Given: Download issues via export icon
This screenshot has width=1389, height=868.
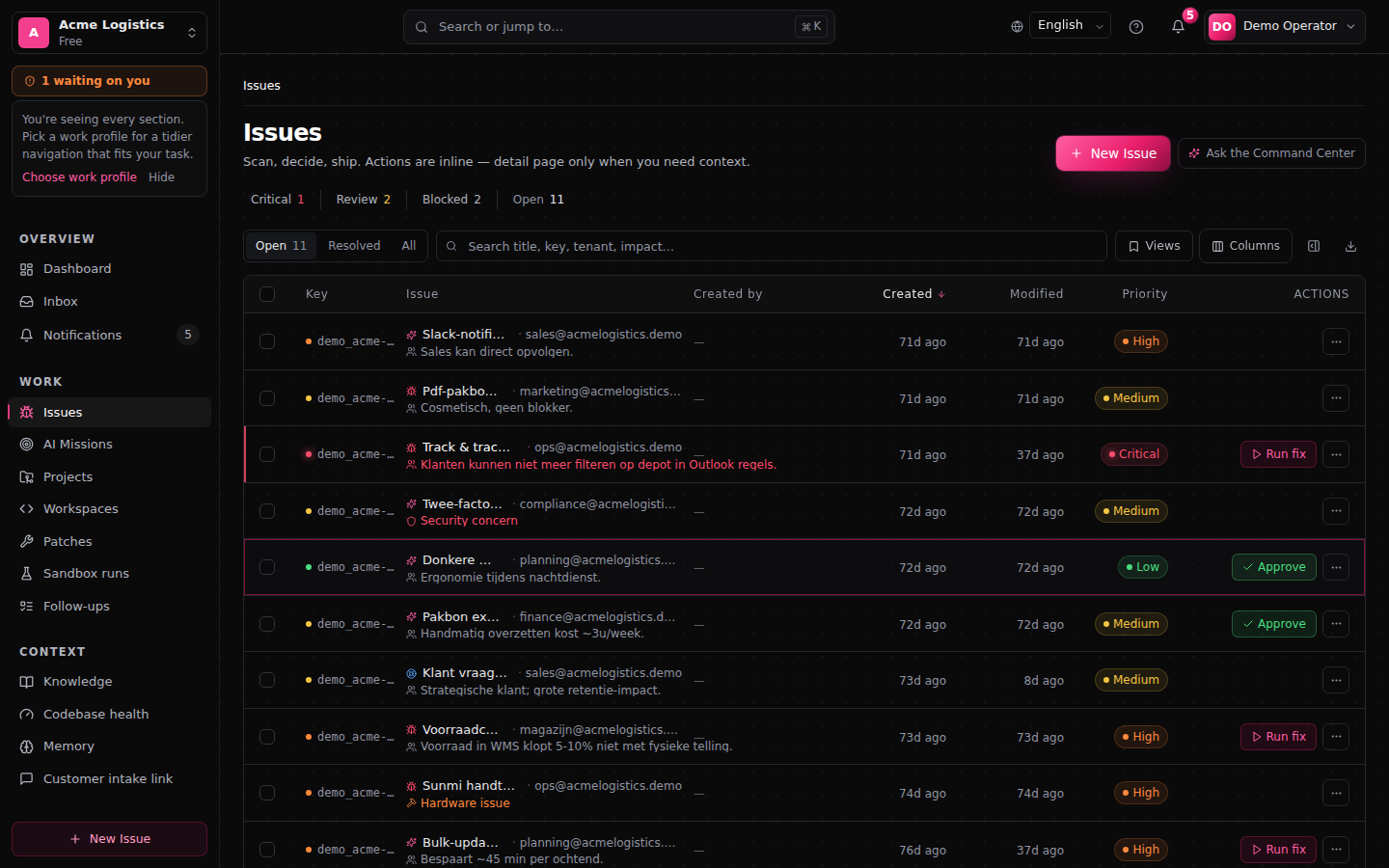Looking at the screenshot, I should coord(1350,246).
